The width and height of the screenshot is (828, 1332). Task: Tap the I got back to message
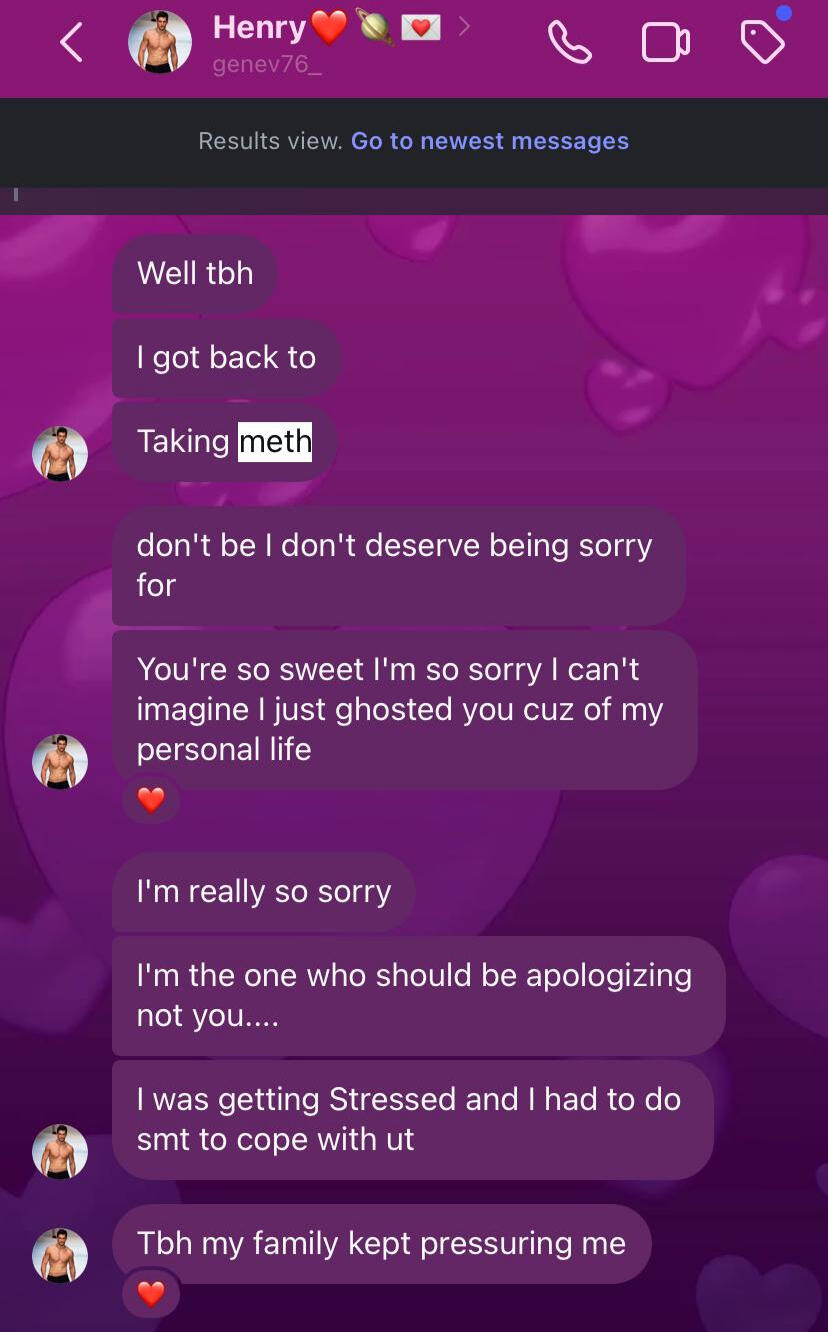point(226,357)
